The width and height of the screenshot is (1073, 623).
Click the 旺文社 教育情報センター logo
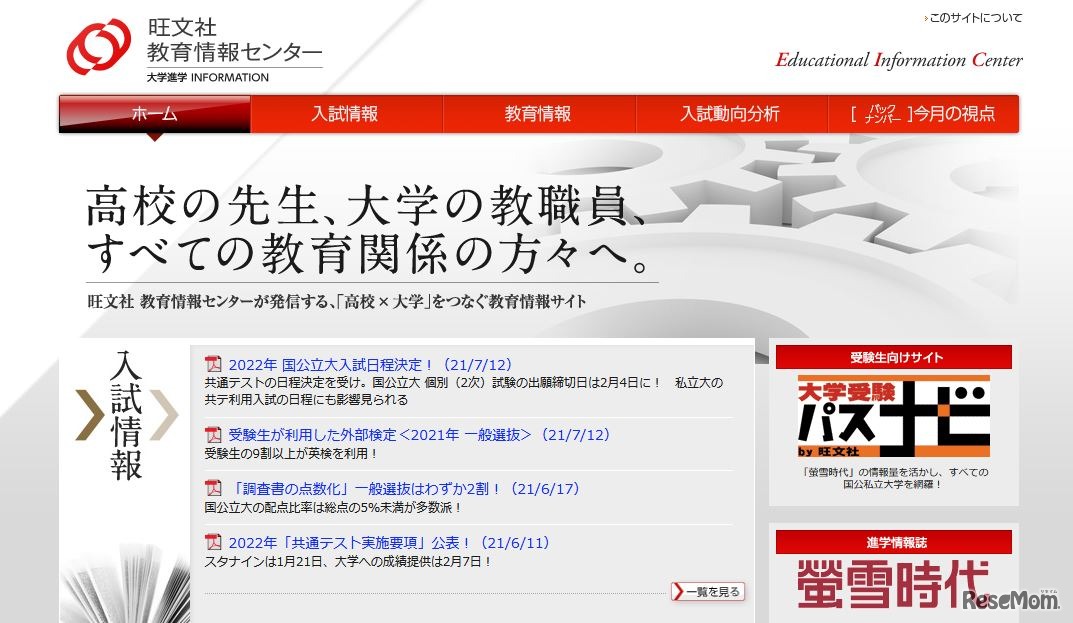coord(190,45)
